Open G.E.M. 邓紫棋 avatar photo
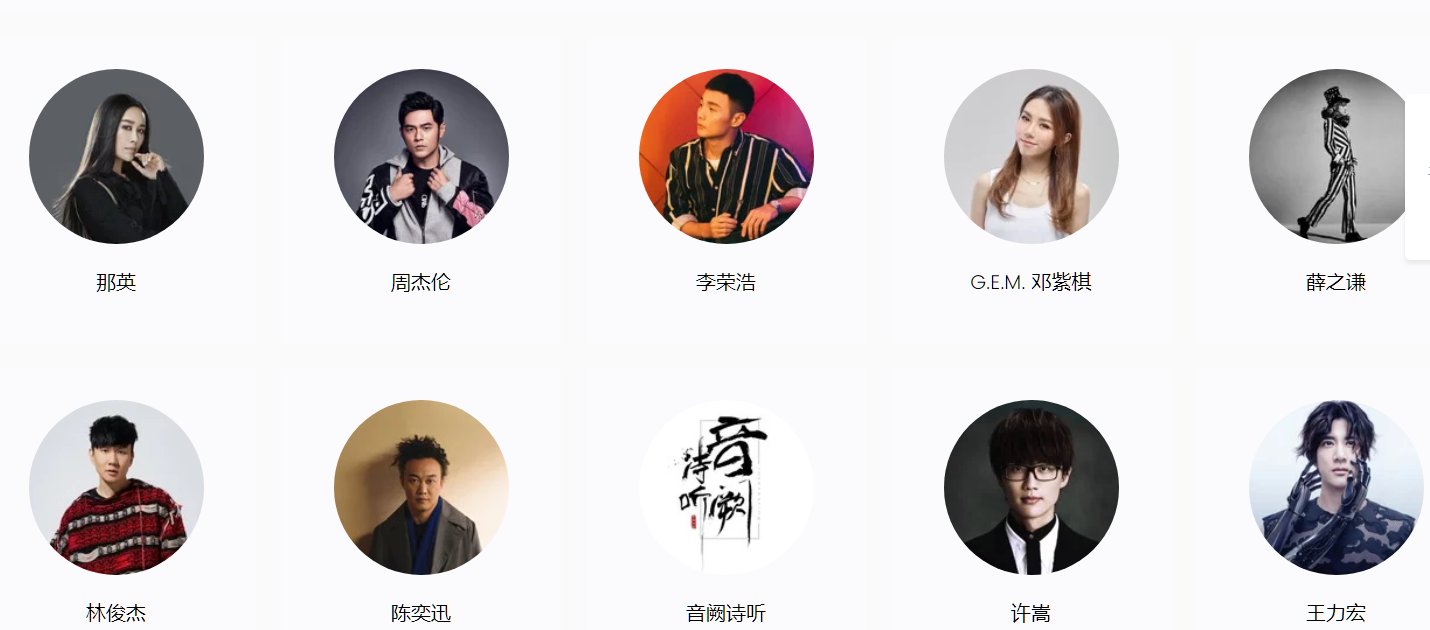Image resolution: width=1430 pixels, height=630 pixels. point(1031,156)
